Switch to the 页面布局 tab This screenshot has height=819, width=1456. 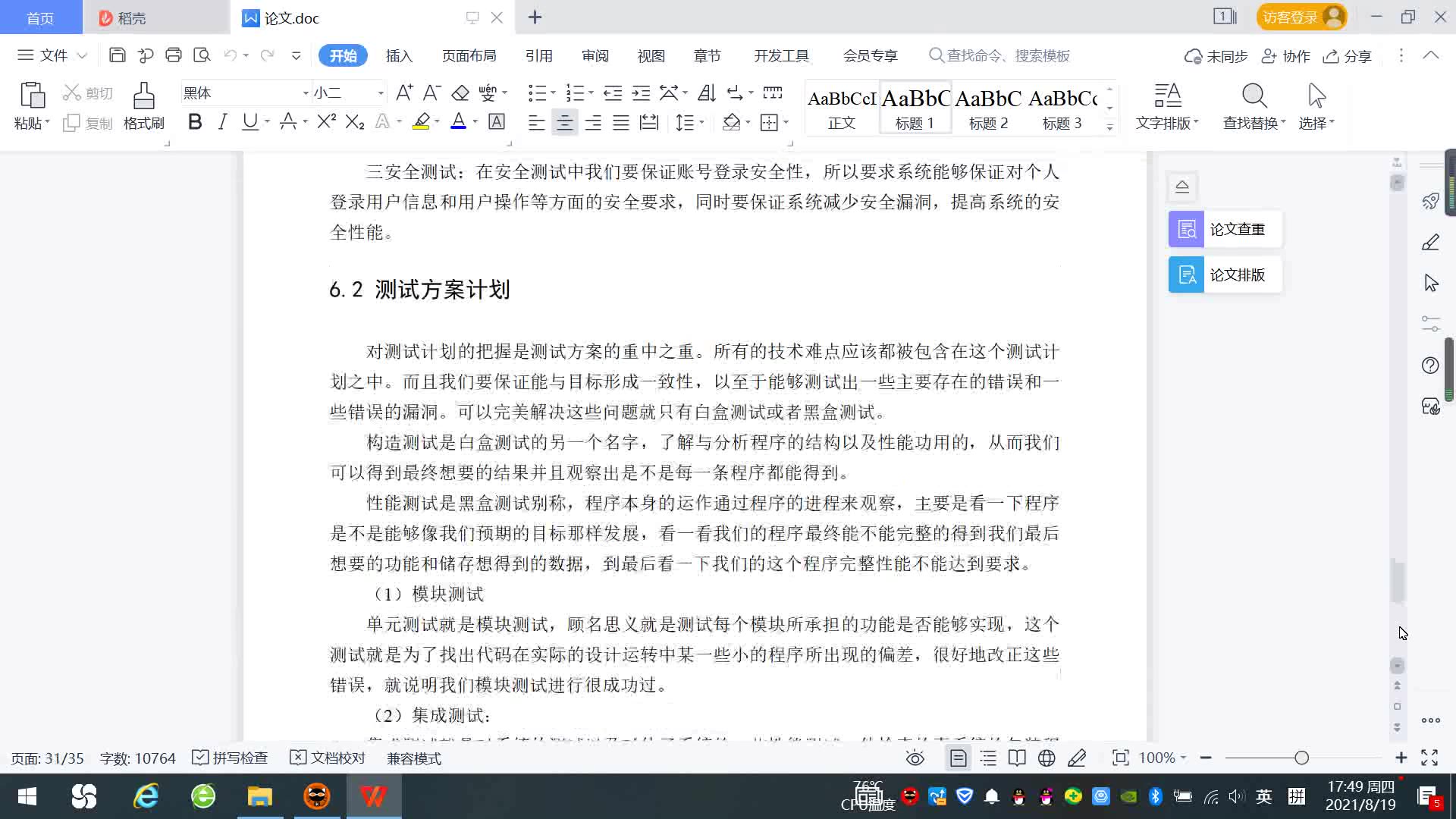click(469, 56)
